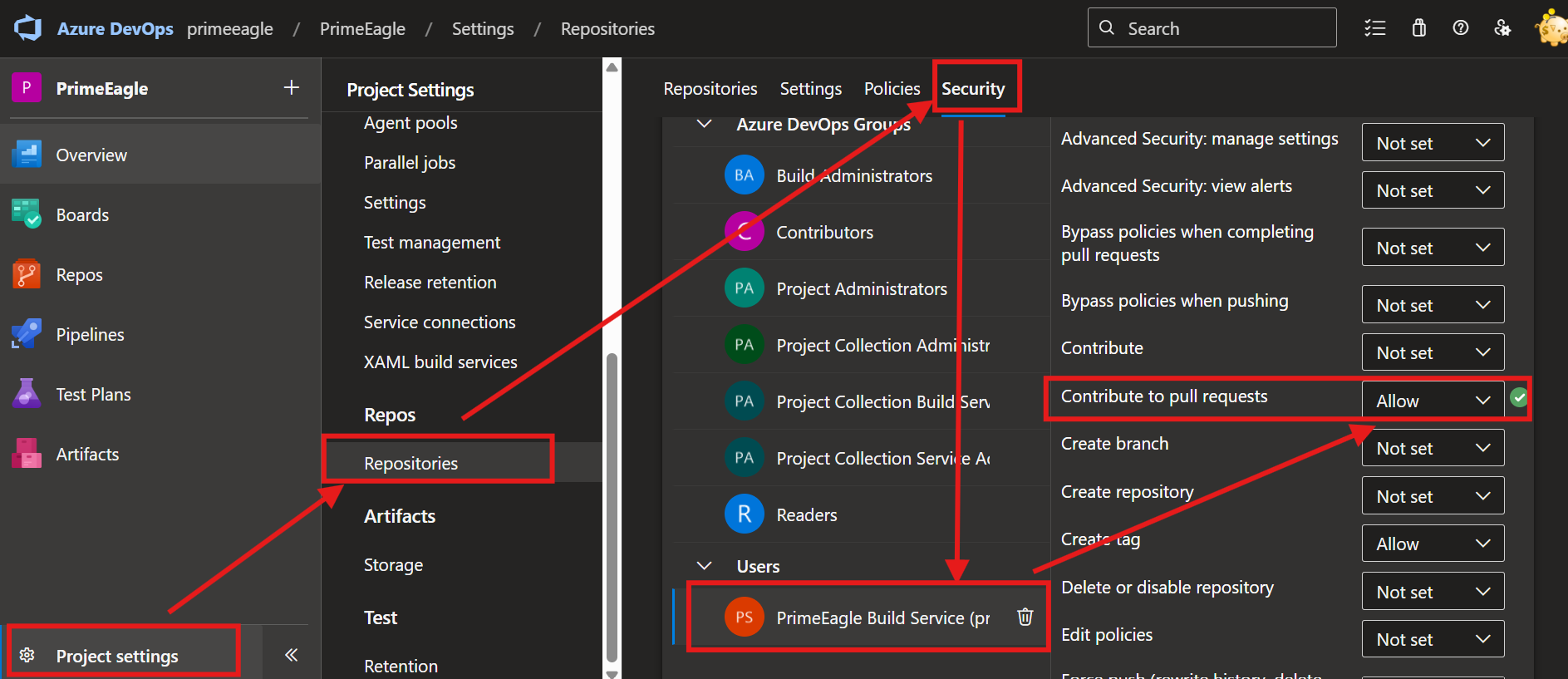1568x679 pixels.
Task: Open the user profile avatar
Action: [1552, 28]
